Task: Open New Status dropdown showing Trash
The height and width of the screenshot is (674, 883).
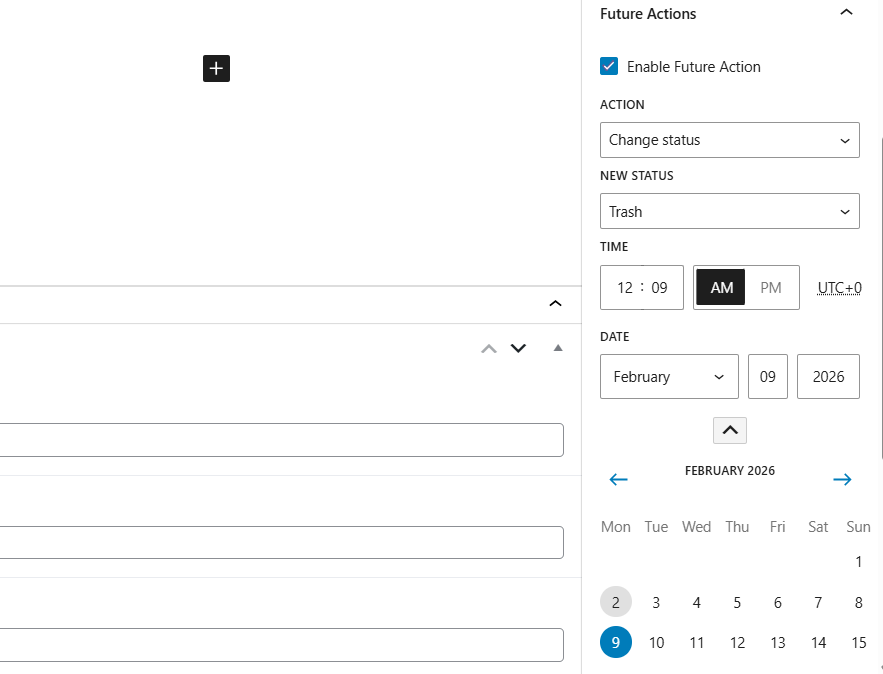Action: (x=729, y=211)
